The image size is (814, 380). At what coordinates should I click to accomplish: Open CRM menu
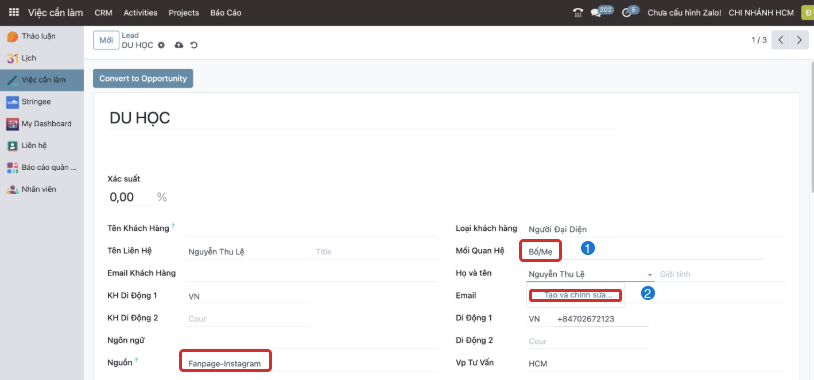pyautogui.click(x=103, y=12)
